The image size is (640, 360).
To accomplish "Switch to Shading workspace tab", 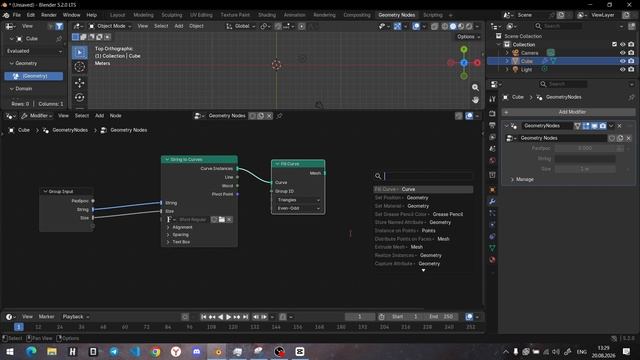I will [267, 15].
